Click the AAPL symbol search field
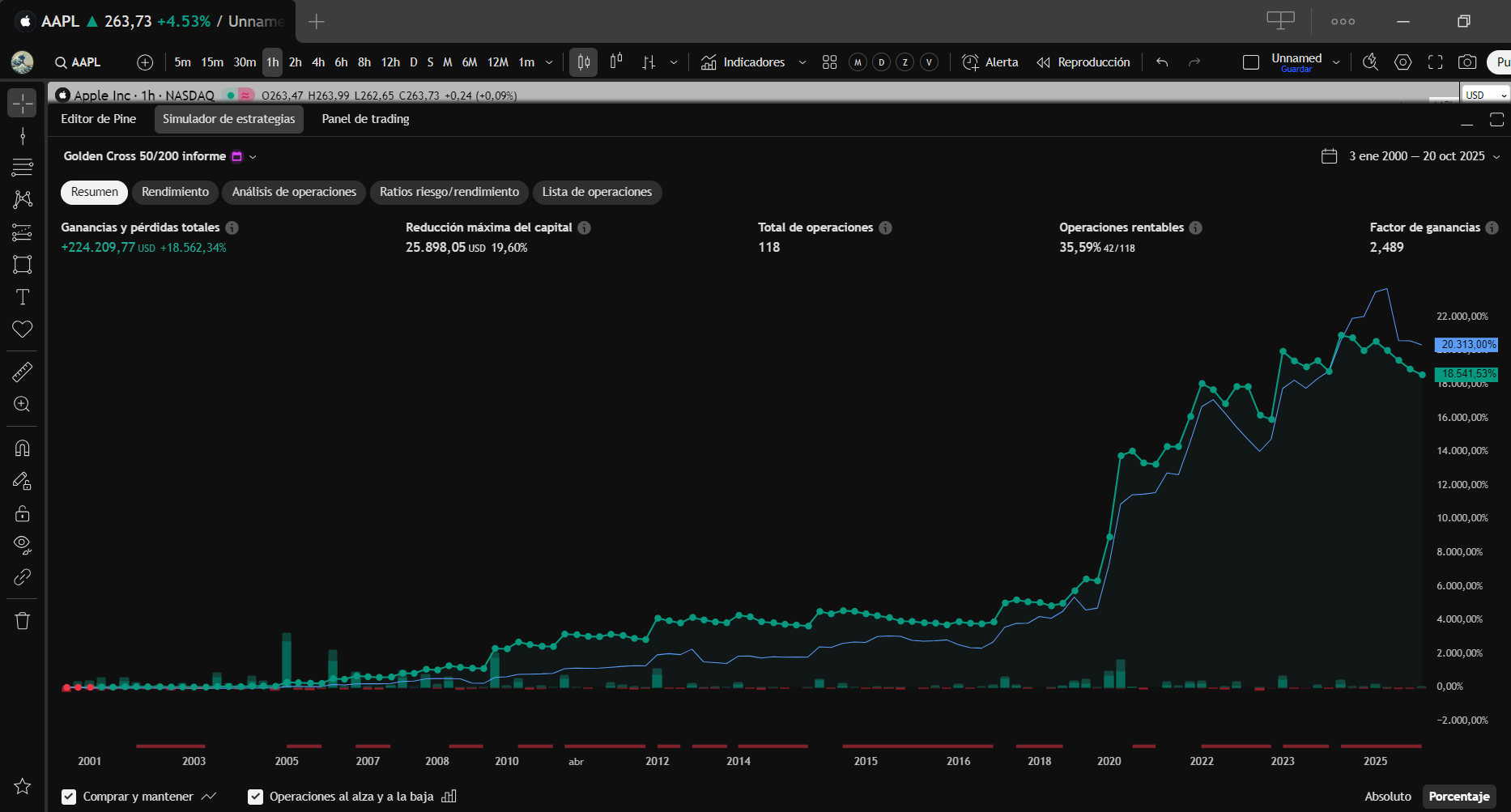This screenshot has height=812, width=1511. (x=79, y=62)
